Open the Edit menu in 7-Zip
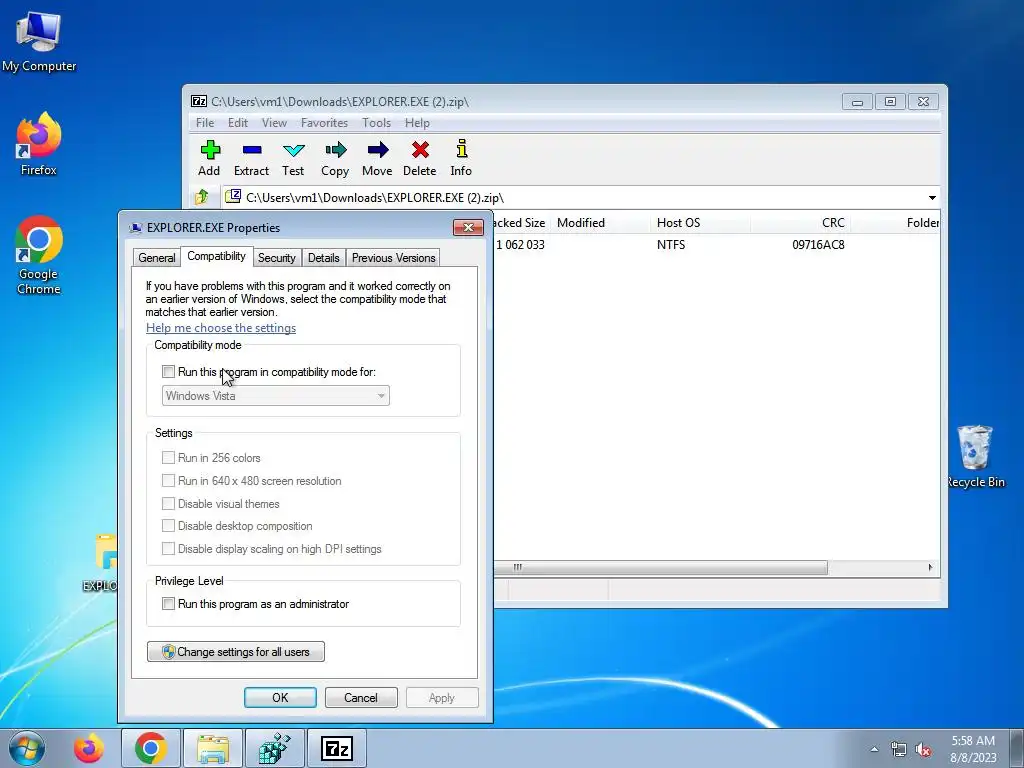Viewport: 1024px width, 768px height. [x=238, y=123]
